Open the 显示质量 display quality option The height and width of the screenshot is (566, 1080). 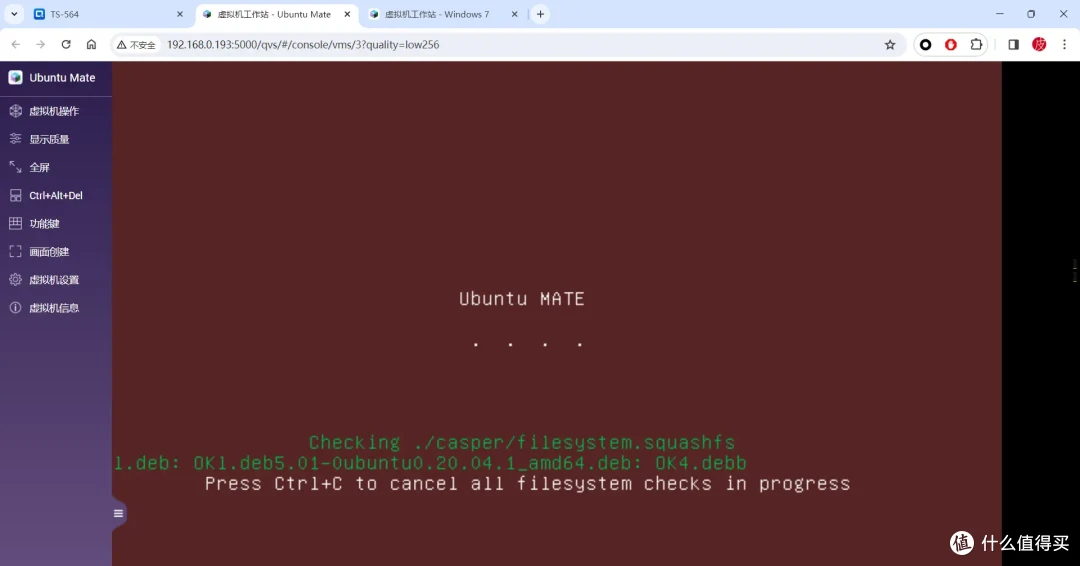(49, 139)
